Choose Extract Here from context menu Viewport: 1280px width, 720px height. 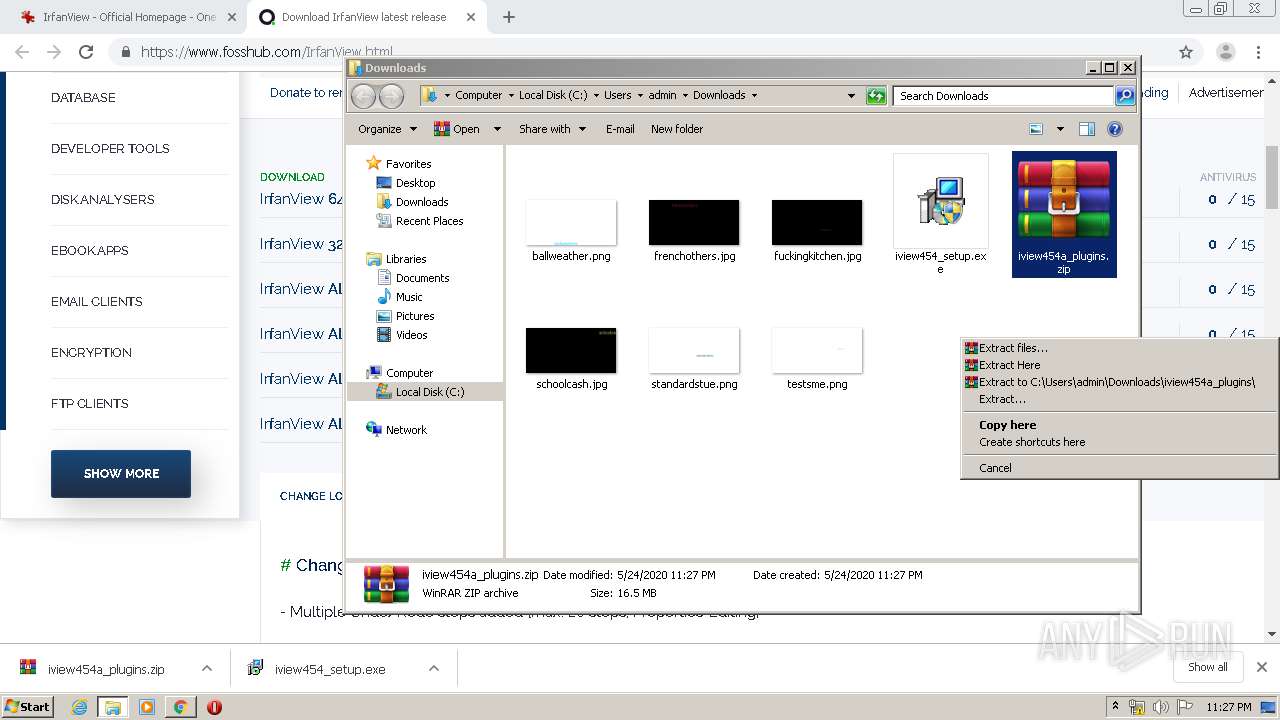(x=1119, y=365)
